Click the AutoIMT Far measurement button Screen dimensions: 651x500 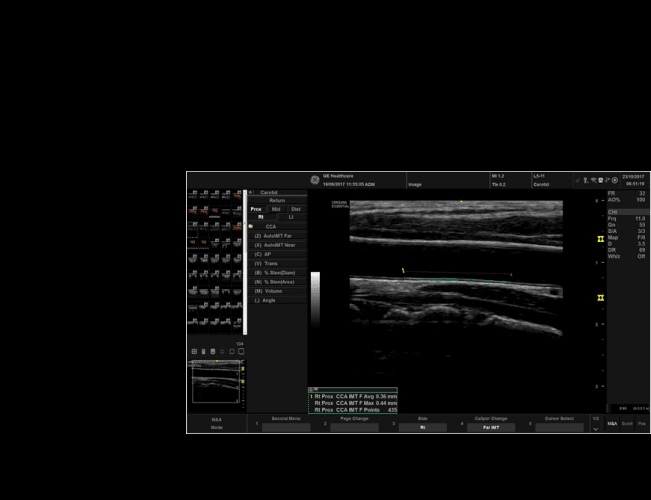277,236
